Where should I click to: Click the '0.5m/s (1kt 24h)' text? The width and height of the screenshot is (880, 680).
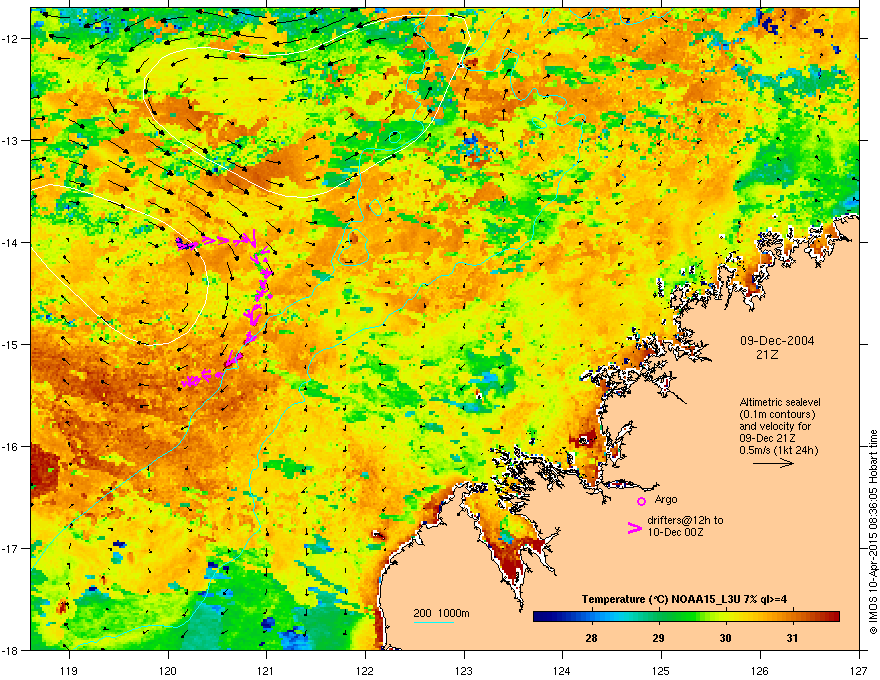point(778,450)
